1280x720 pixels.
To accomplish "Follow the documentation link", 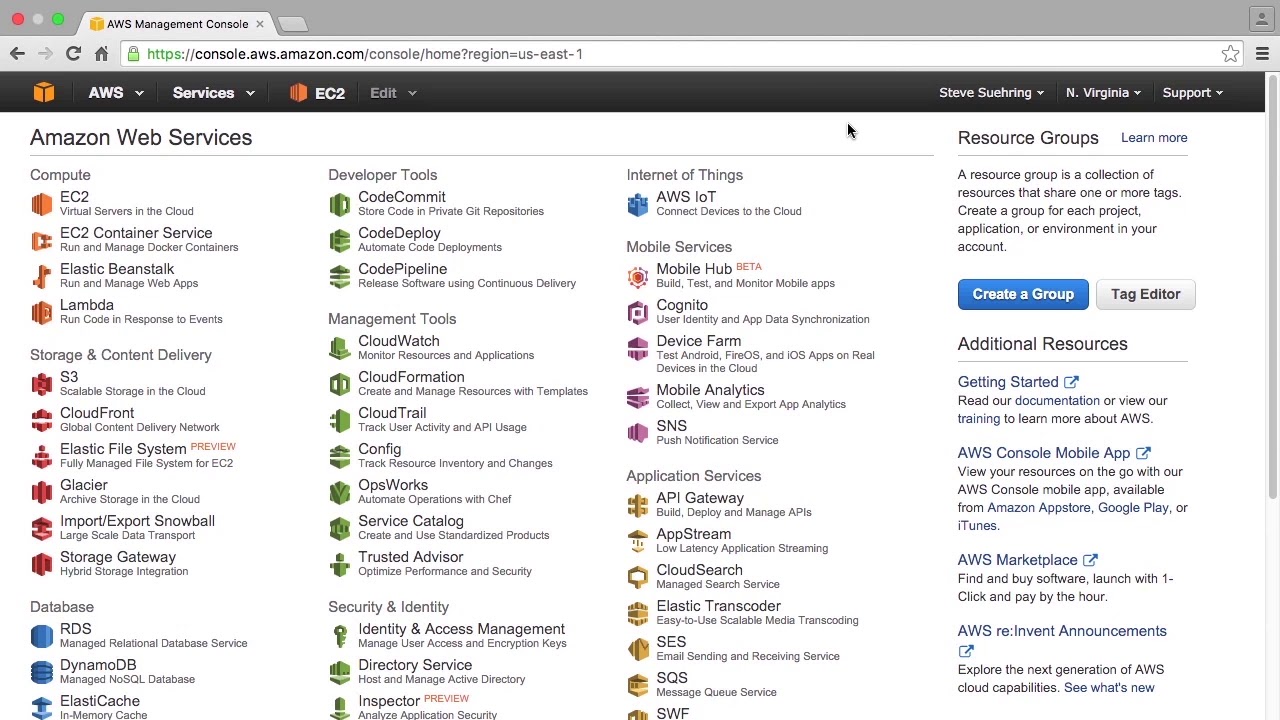I will point(1057,401).
